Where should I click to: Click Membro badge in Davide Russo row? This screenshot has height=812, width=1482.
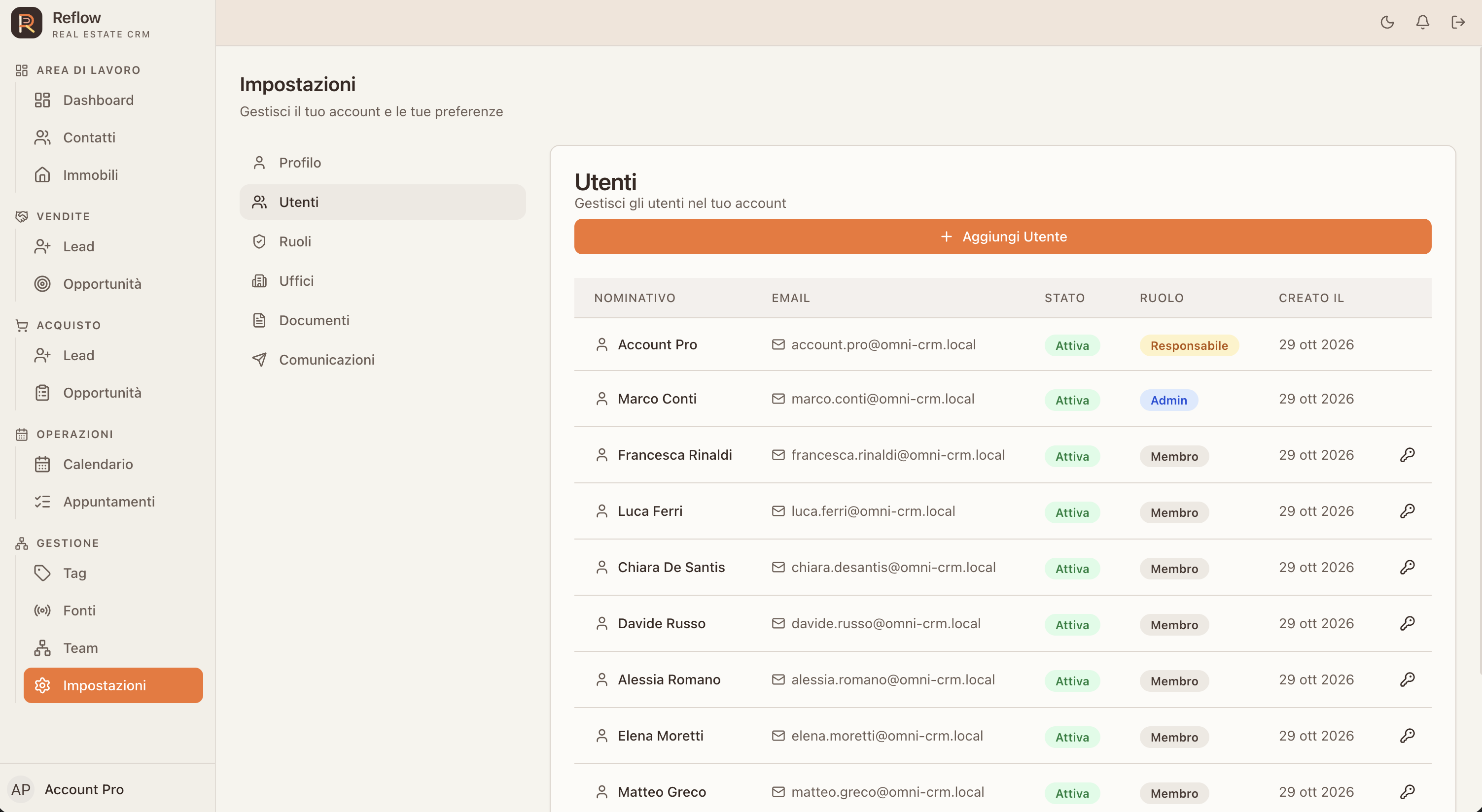[x=1174, y=625]
